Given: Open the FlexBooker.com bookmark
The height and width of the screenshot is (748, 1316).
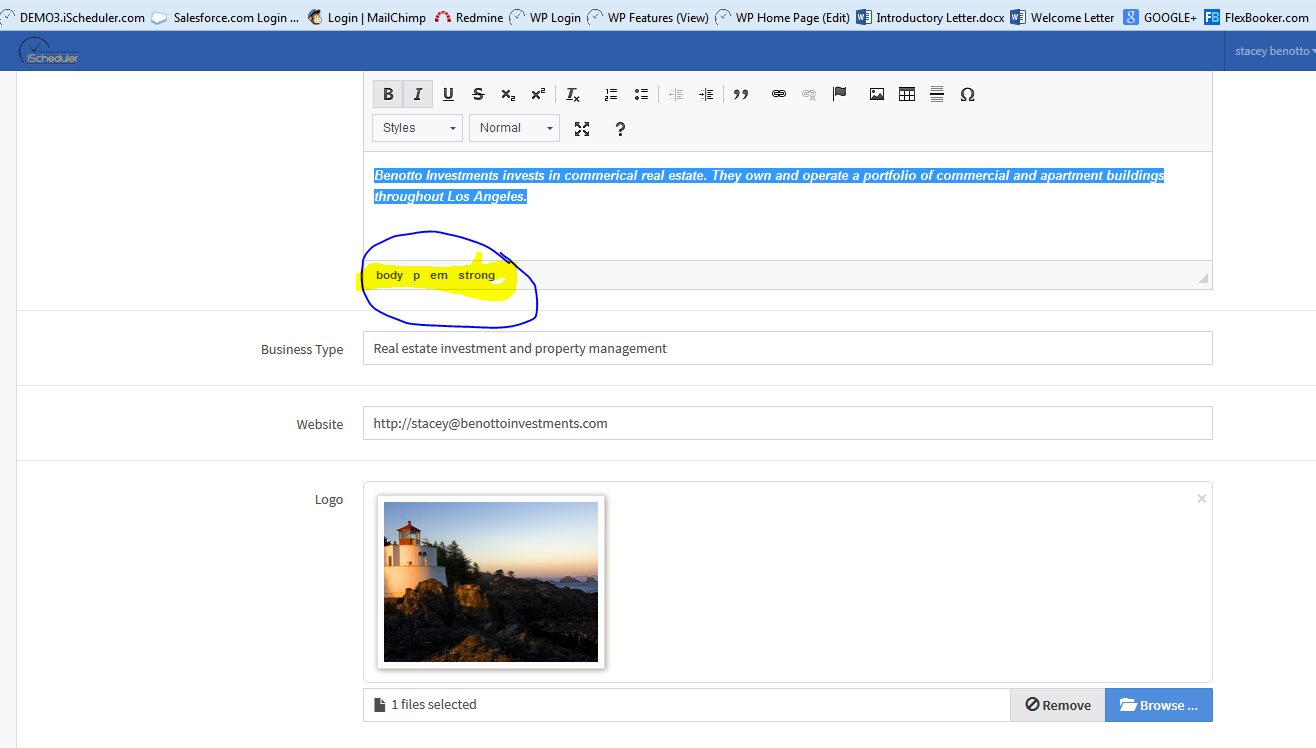Looking at the screenshot, I should point(1258,17).
